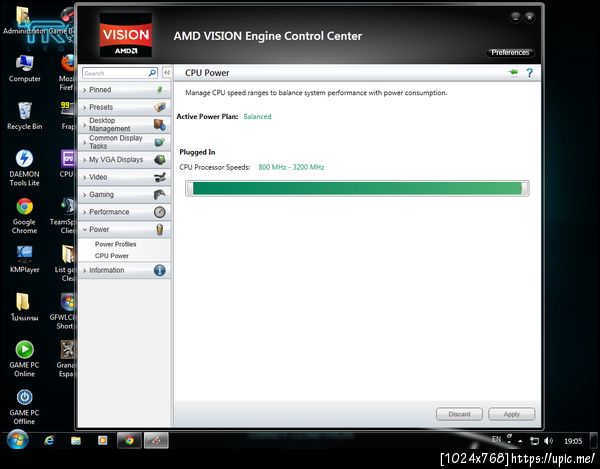Open Recycle Bin desktop icon

click(x=24, y=116)
